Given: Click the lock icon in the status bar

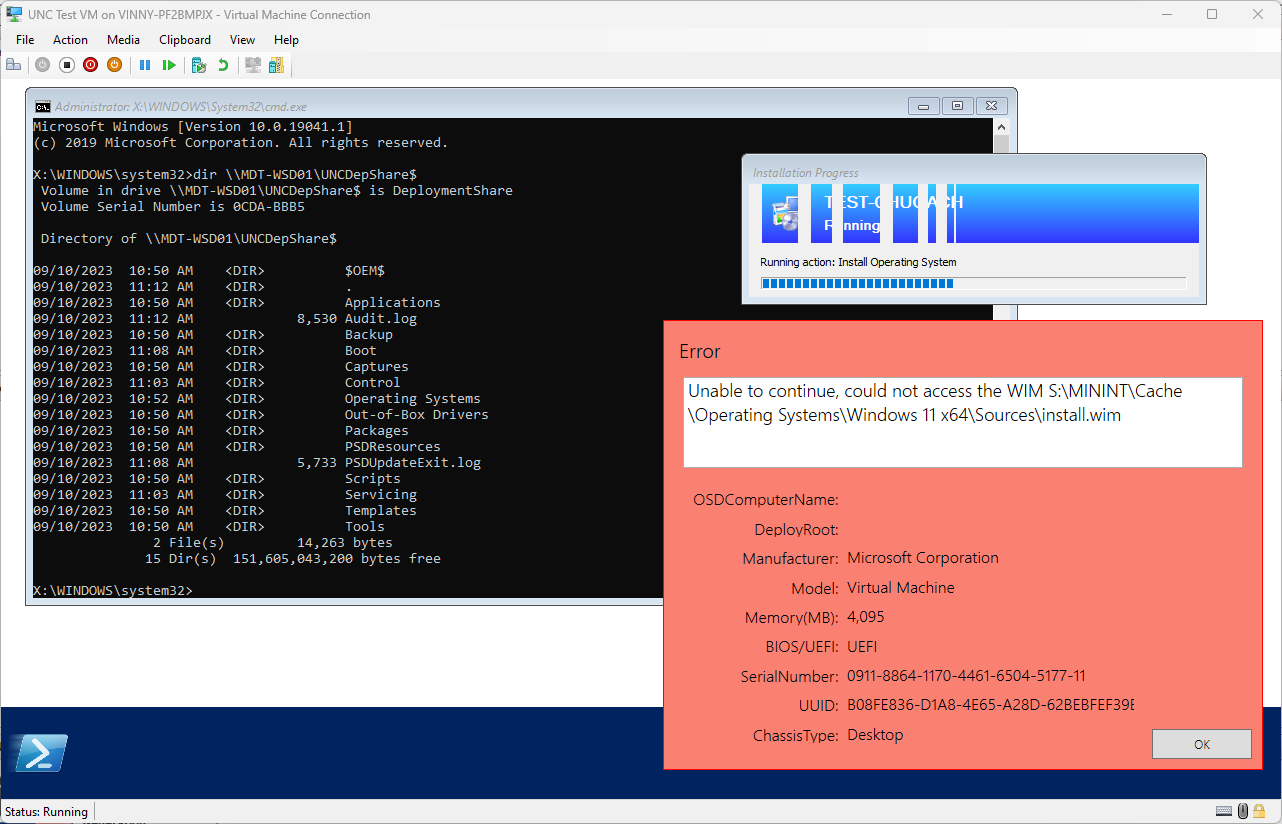Looking at the screenshot, I should pos(1259,811).
